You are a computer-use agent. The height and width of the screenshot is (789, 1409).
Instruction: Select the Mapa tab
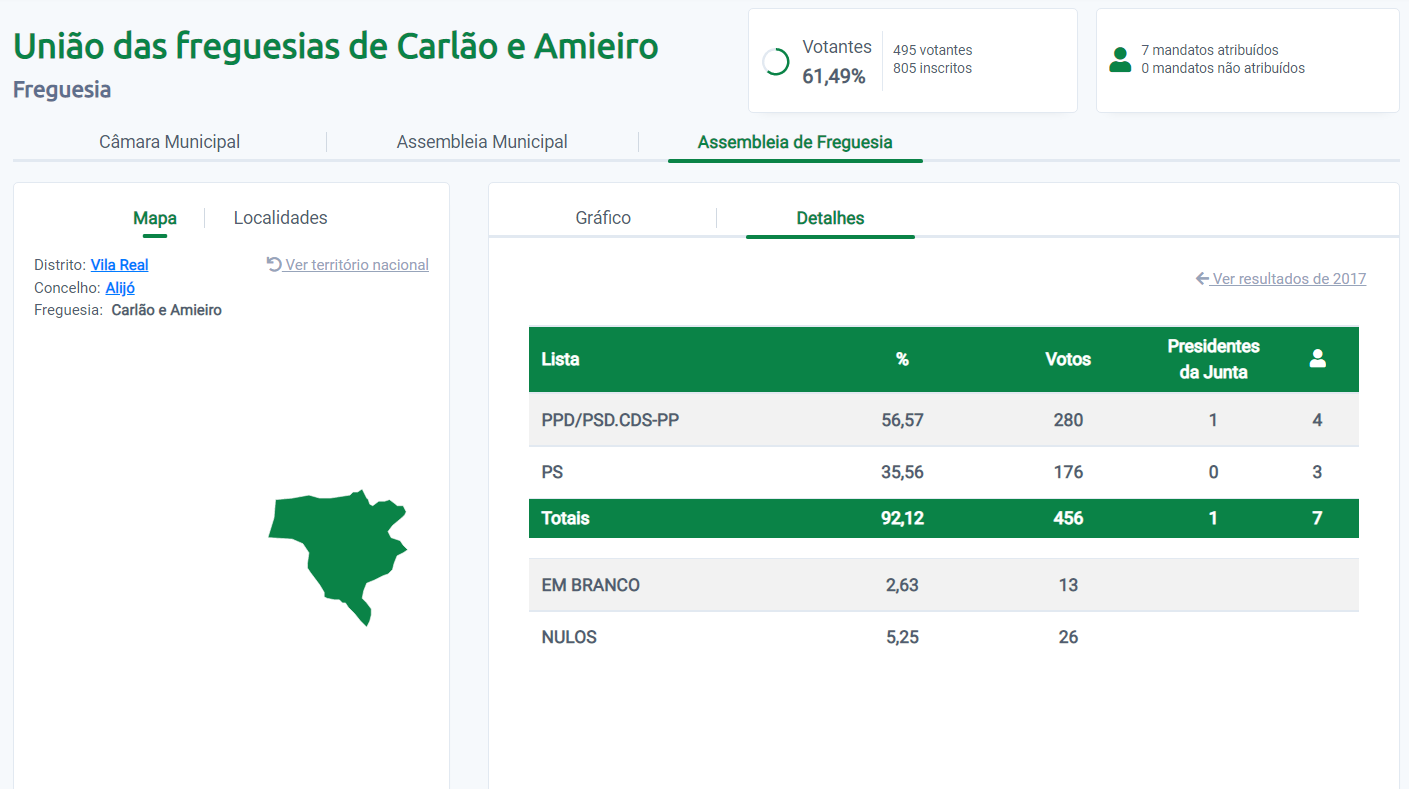(155, 218)
